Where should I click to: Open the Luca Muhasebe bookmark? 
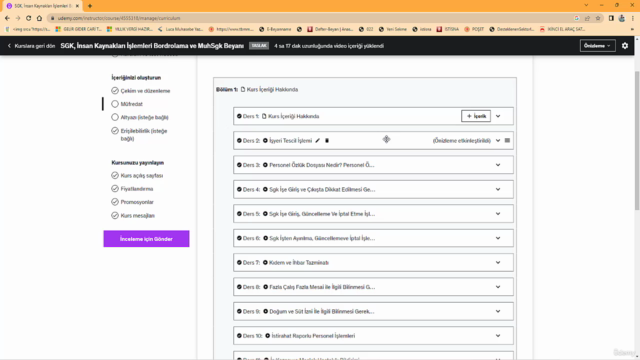[180, 29]
